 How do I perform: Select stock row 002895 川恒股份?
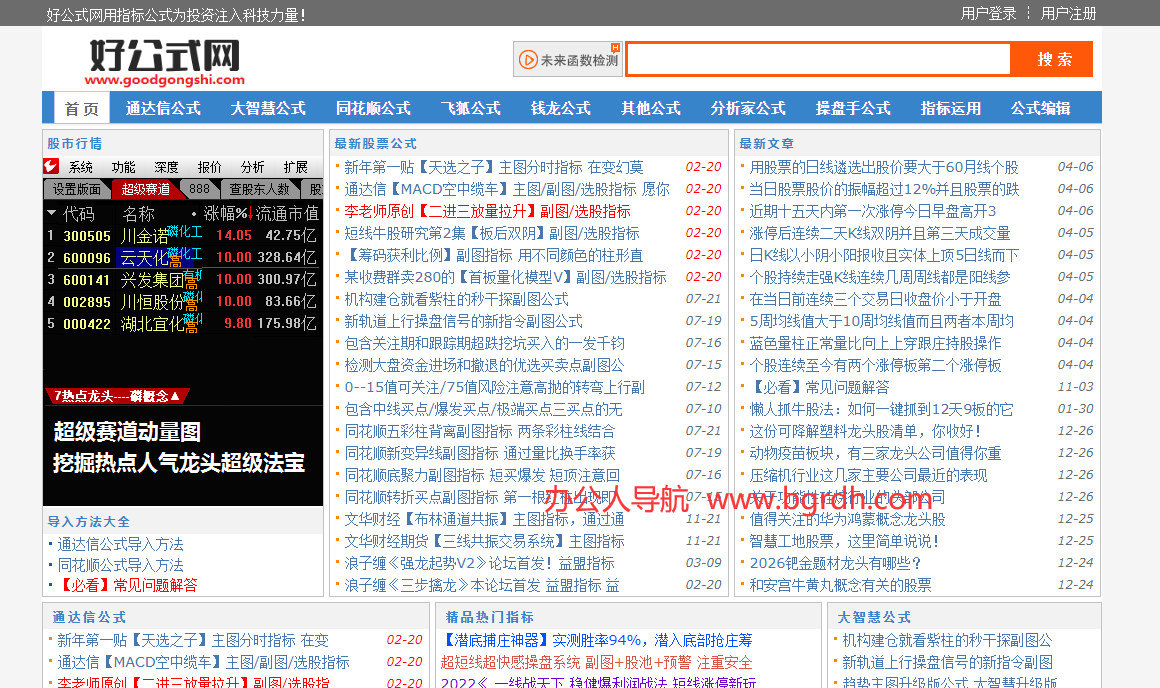[x=182, y=302]
